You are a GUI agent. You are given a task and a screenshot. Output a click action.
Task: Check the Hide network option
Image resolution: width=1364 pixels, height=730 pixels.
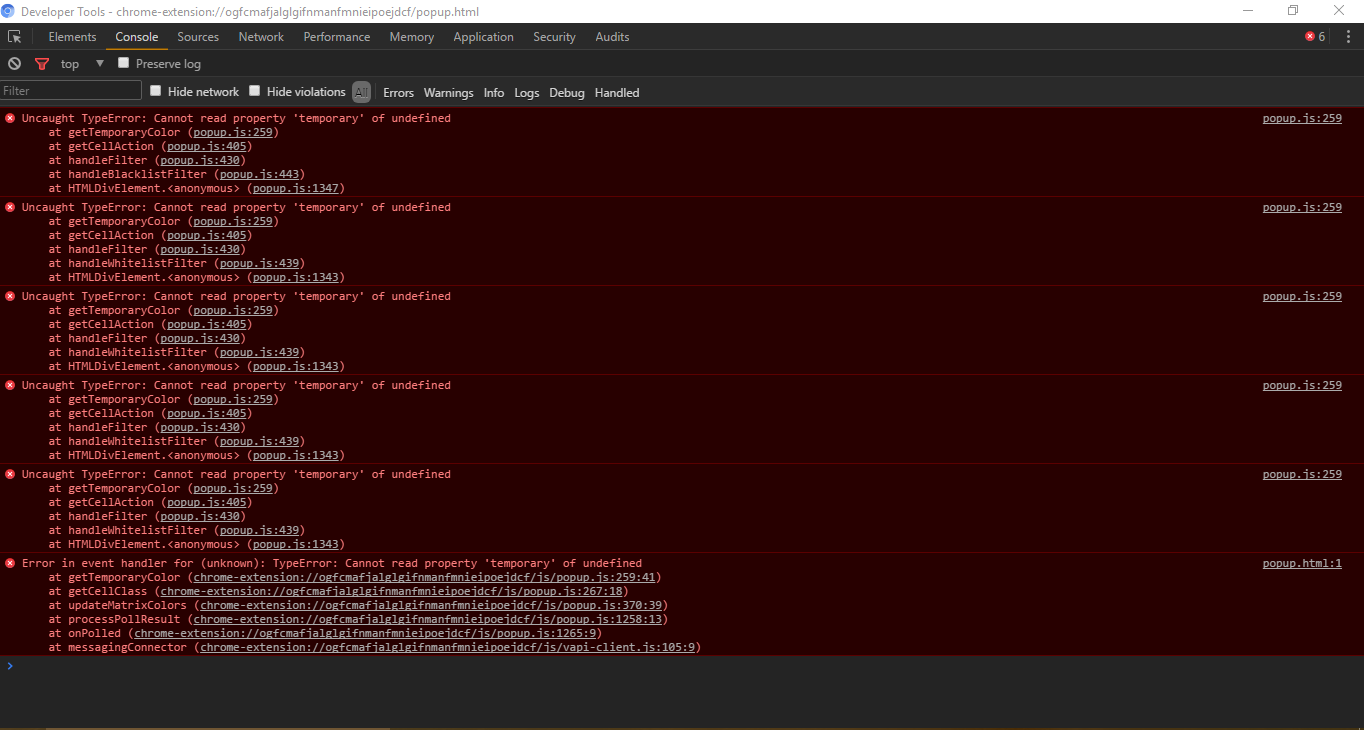[155, 90]
